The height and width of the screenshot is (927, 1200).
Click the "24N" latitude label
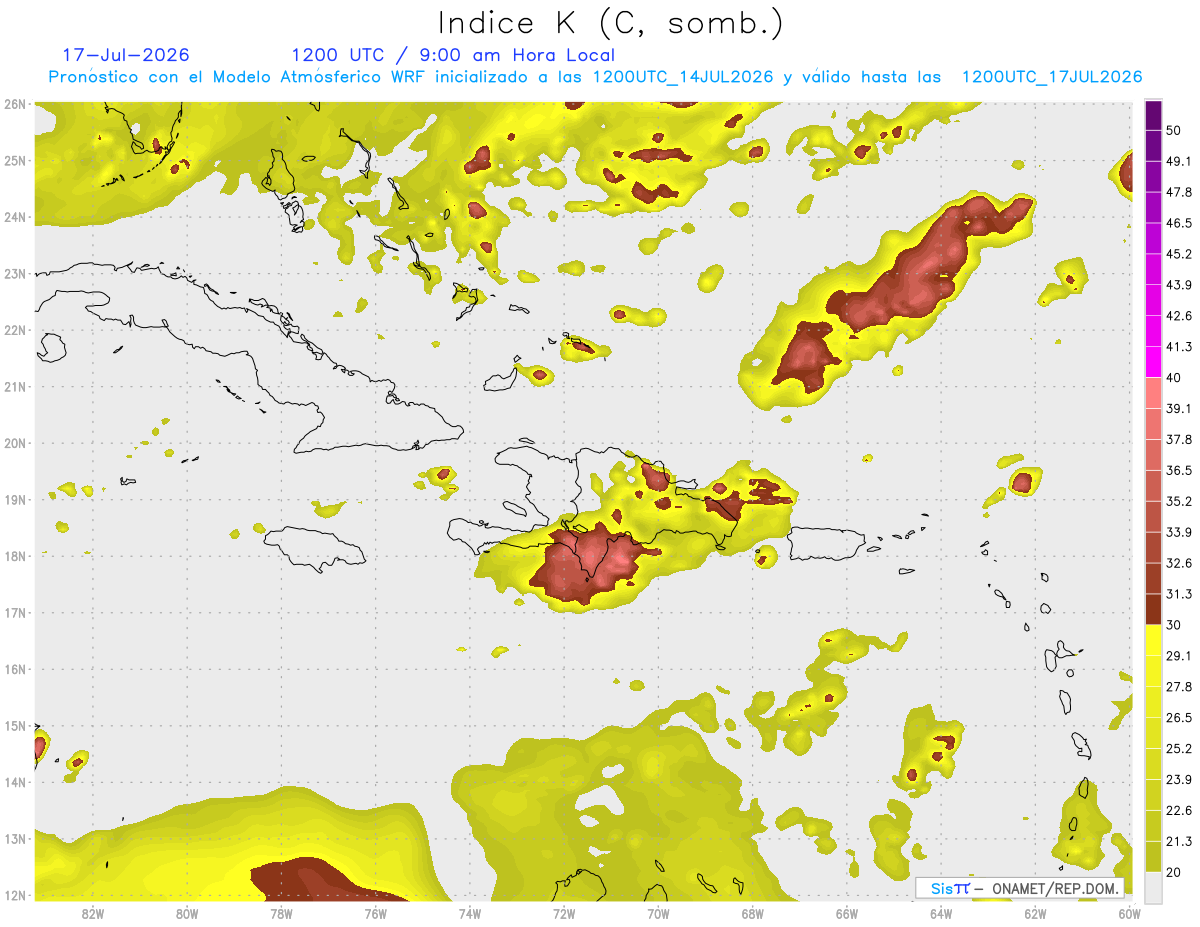[x=15, y=217]
